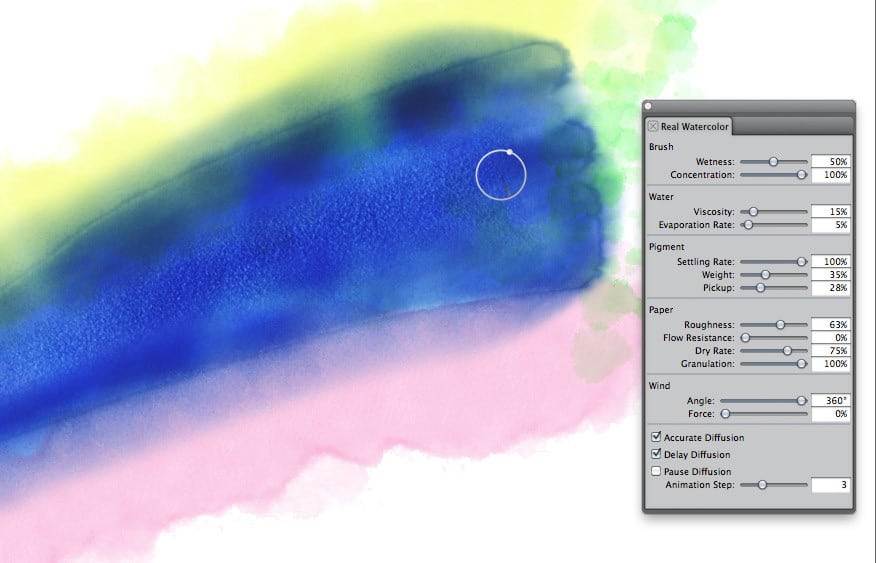Screen dimensions: 876x563
Task: Click the Evaporation Rate slider knob
Action: point(748,225)
